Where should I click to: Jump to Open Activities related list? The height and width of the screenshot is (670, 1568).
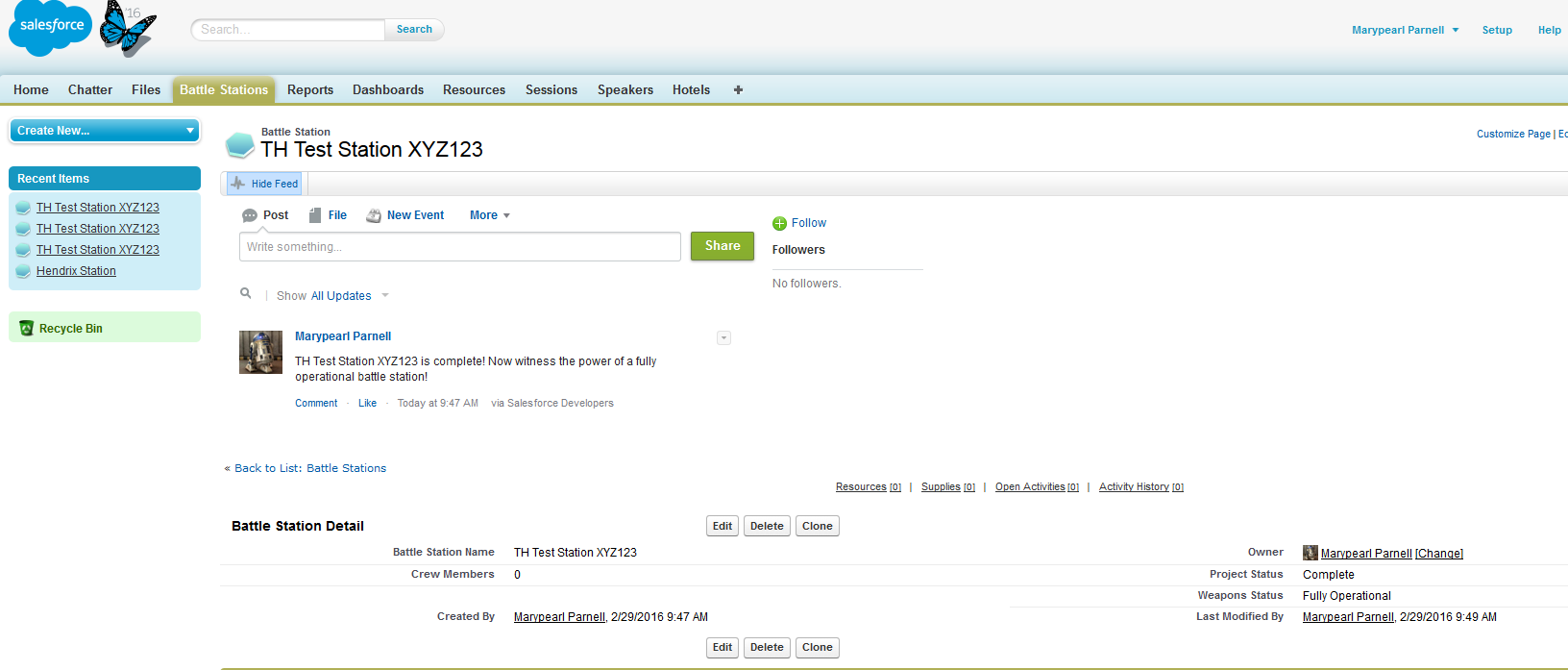1037,487
